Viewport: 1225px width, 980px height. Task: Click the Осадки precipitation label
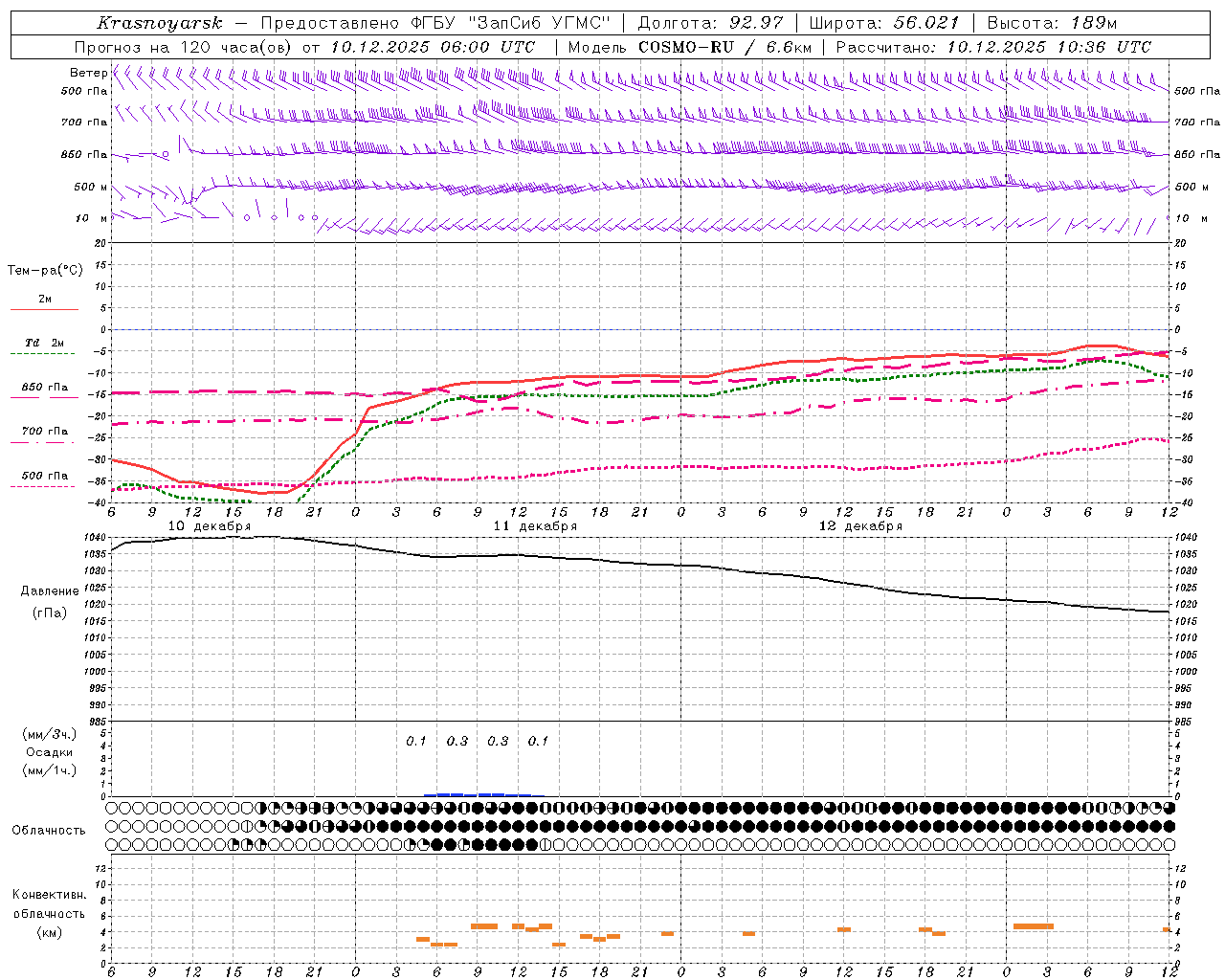pos(50,752)
